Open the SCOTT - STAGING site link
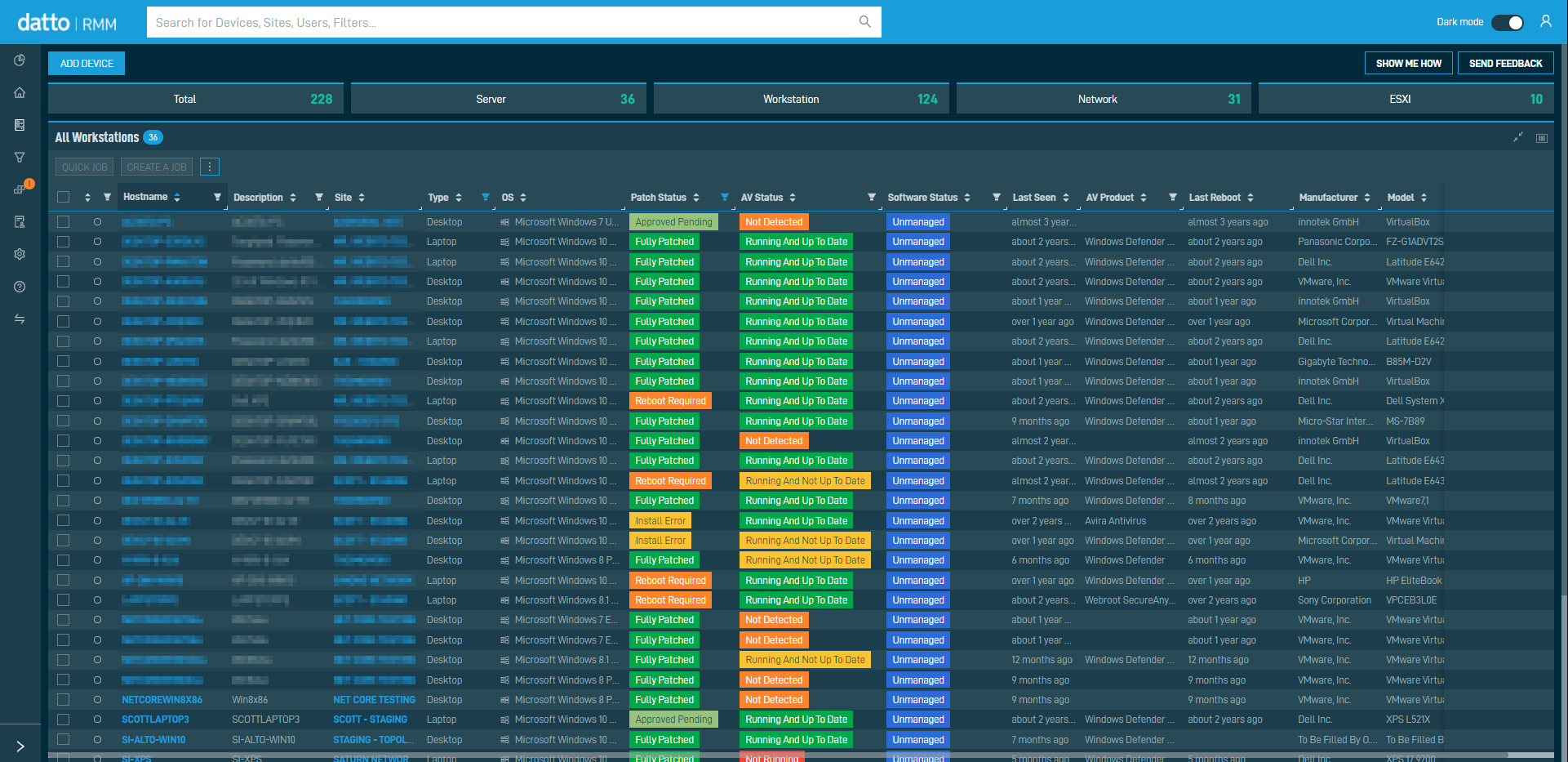Screen dimensions: 1568x762 pos(370,720)
